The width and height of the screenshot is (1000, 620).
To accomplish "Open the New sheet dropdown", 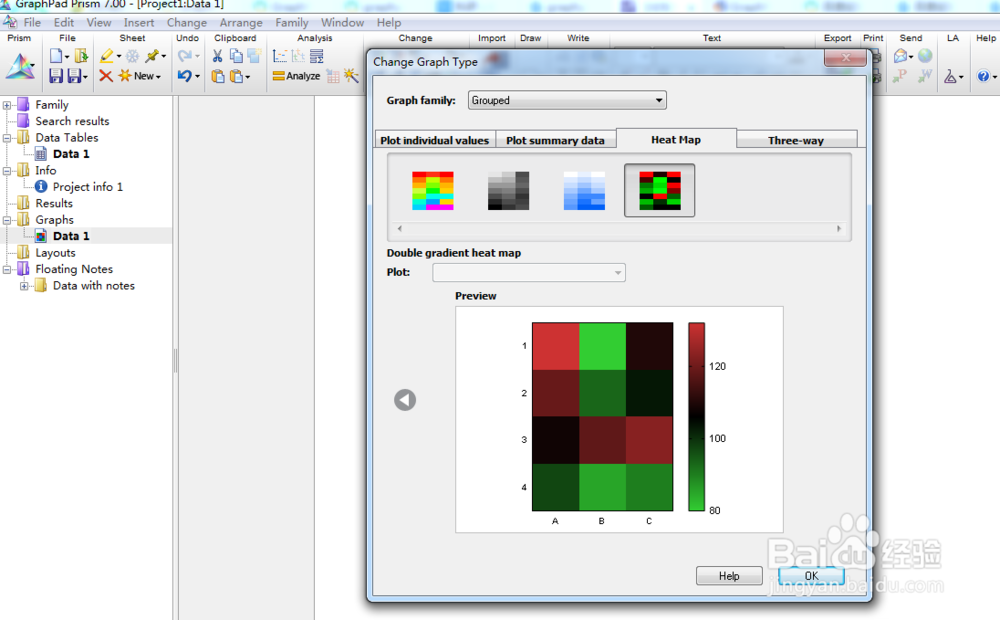I will (158, 77).
